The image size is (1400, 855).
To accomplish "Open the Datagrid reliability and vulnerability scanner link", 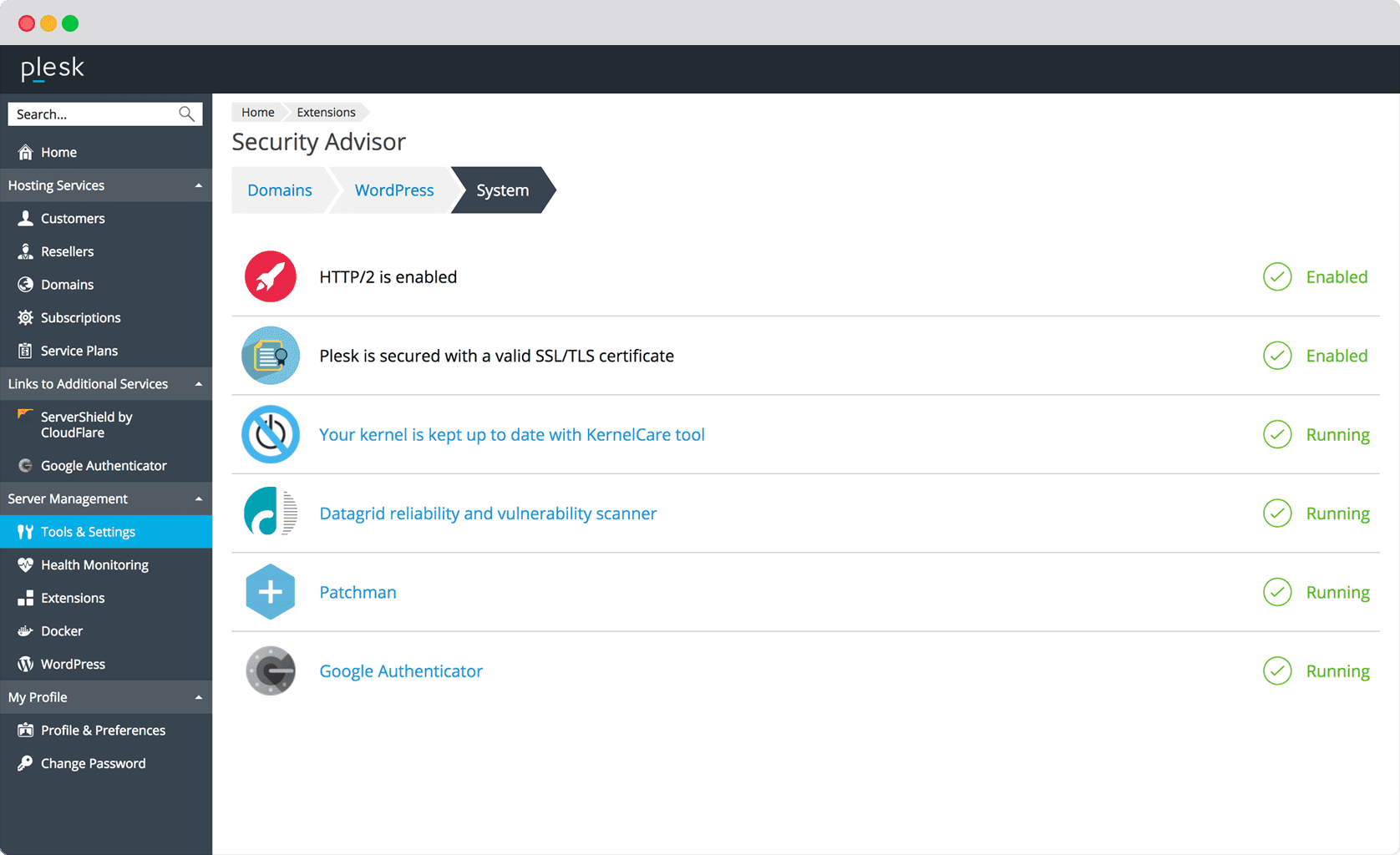I will 488,514.
